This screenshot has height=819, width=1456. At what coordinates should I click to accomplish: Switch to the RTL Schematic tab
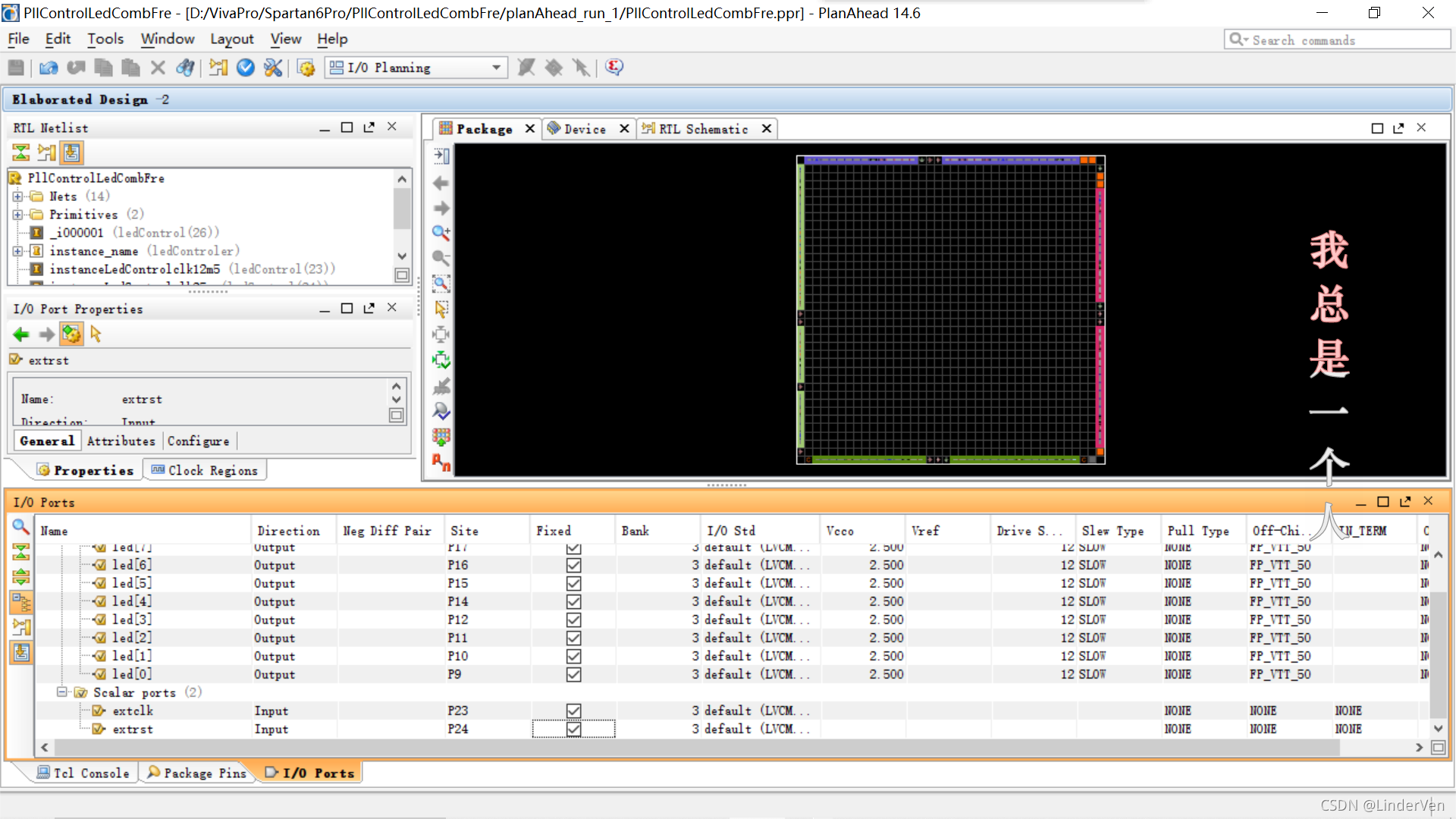[702, 129]
